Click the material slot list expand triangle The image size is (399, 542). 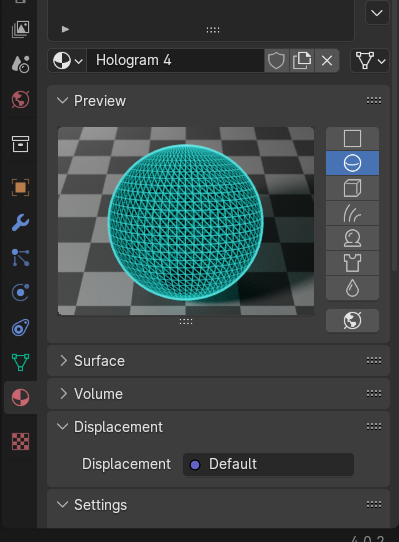point(65,29)
